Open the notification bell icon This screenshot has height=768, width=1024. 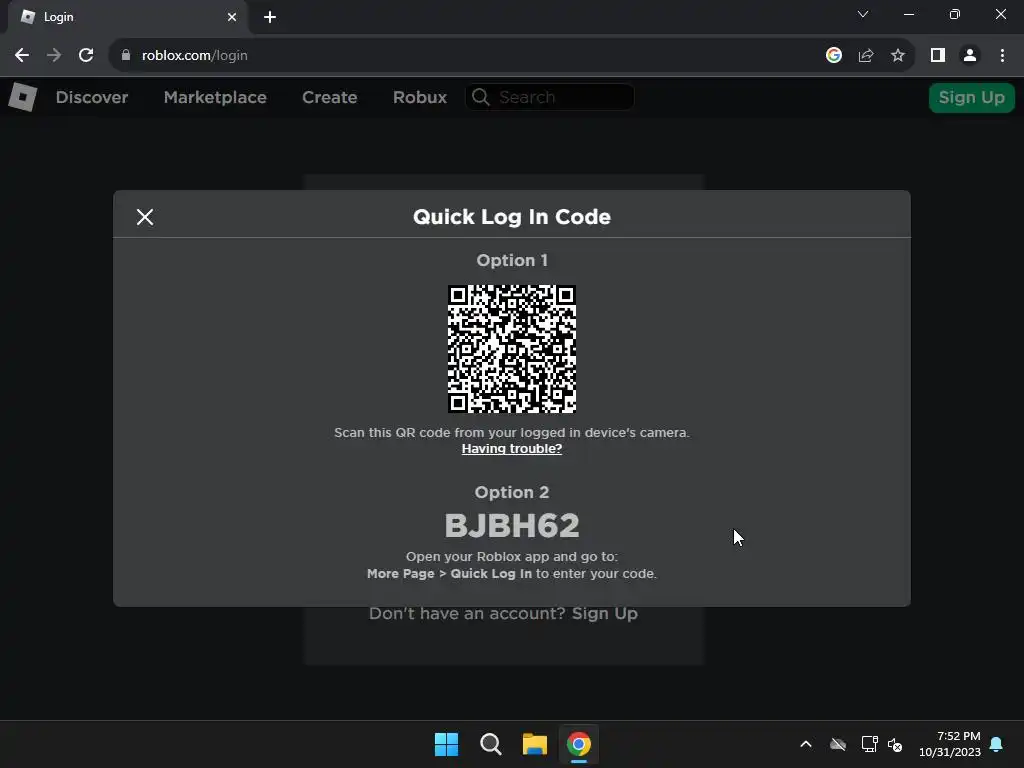coord(997,744)
